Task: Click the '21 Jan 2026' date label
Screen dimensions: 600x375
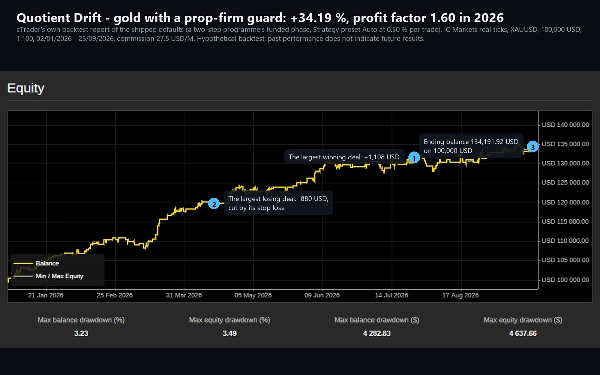Action: coord(46,295)
